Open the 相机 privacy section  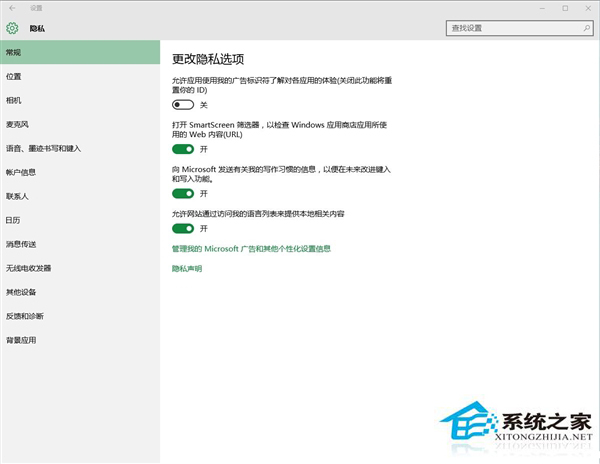tap(80, 100)
